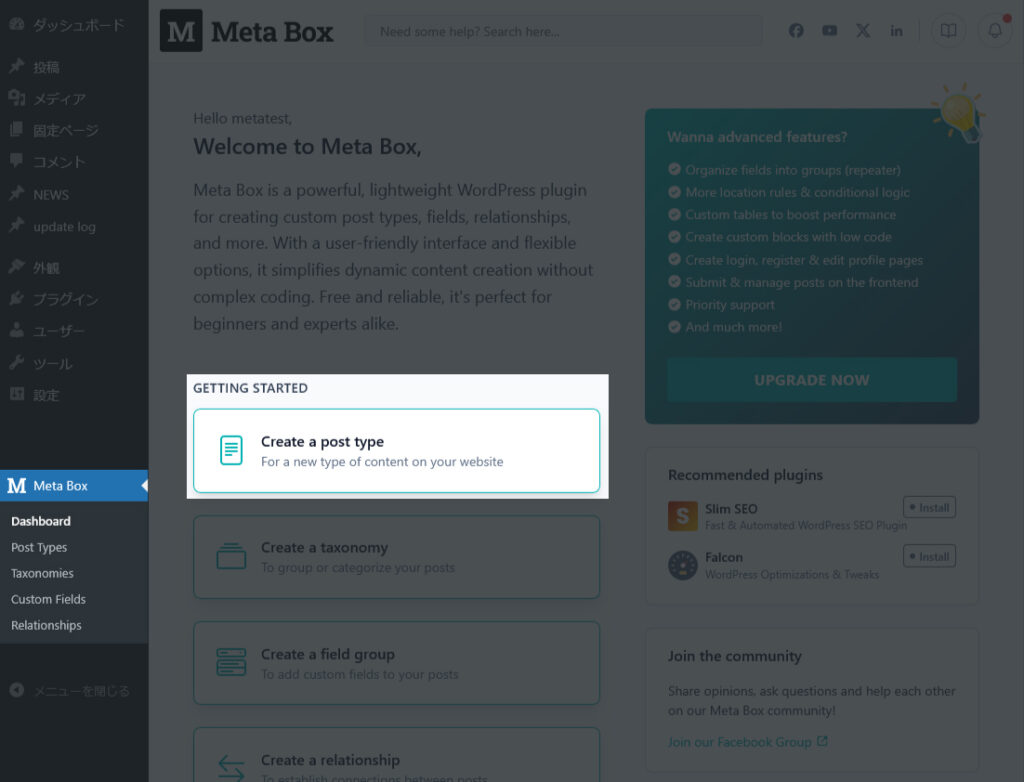Open Taxonomies in the sidebar submenu
The width and height of the screenshot is (1024, 782).
(42, 573)
